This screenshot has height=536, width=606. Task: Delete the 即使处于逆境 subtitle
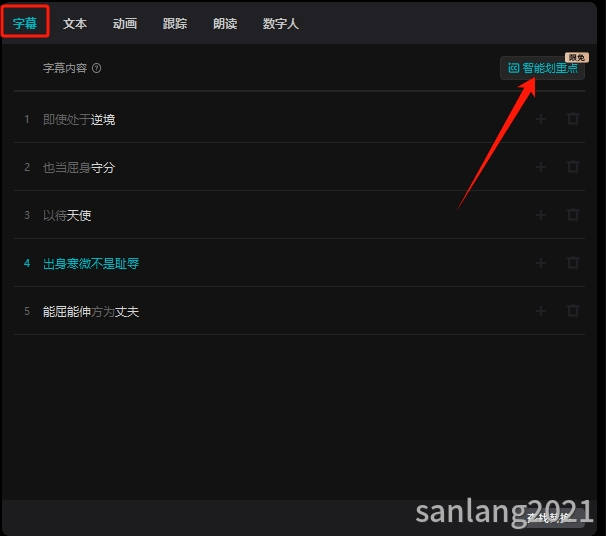tap(573, 119)
